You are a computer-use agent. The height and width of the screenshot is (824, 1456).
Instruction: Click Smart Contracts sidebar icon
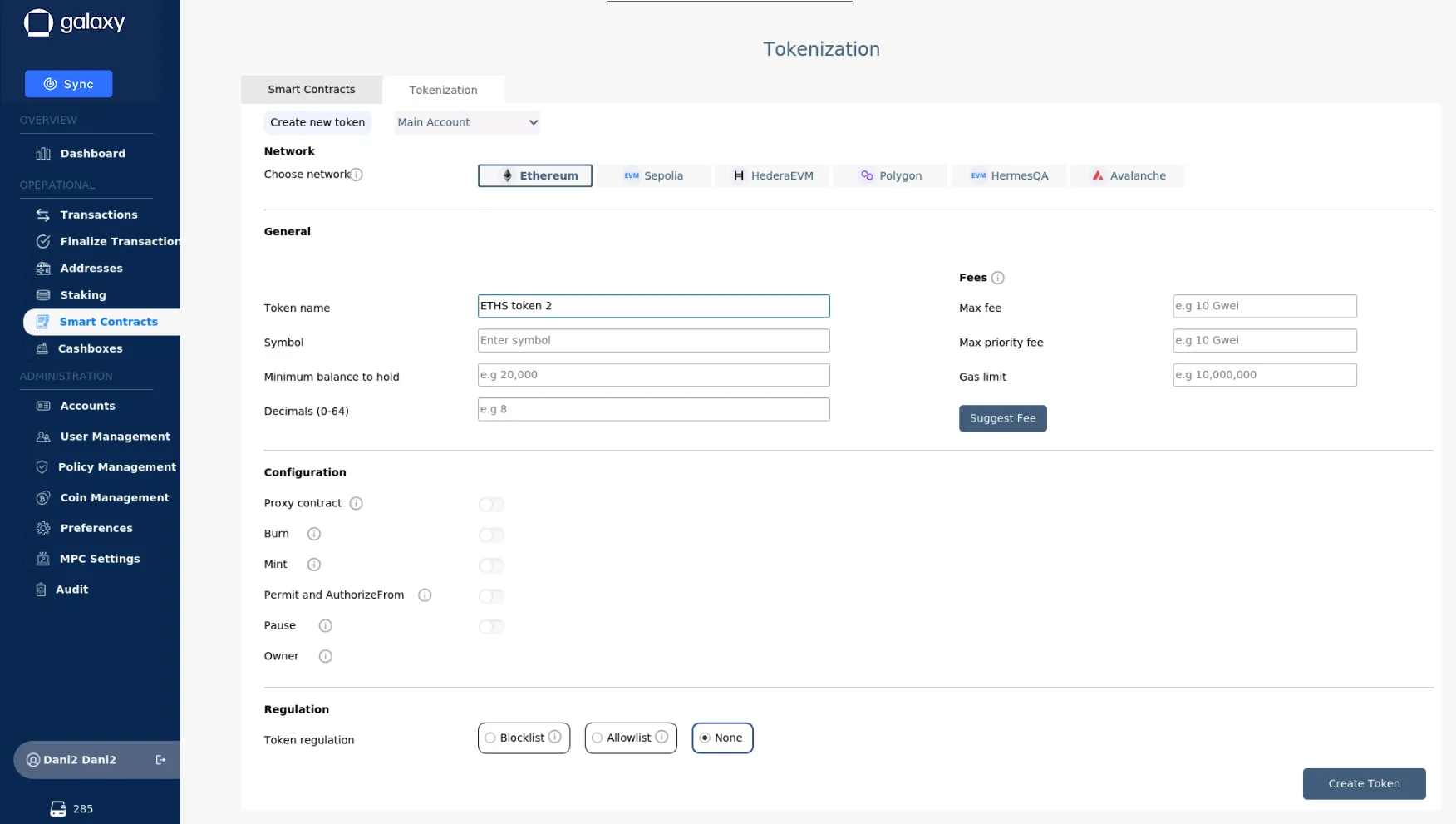coord(42,322)
